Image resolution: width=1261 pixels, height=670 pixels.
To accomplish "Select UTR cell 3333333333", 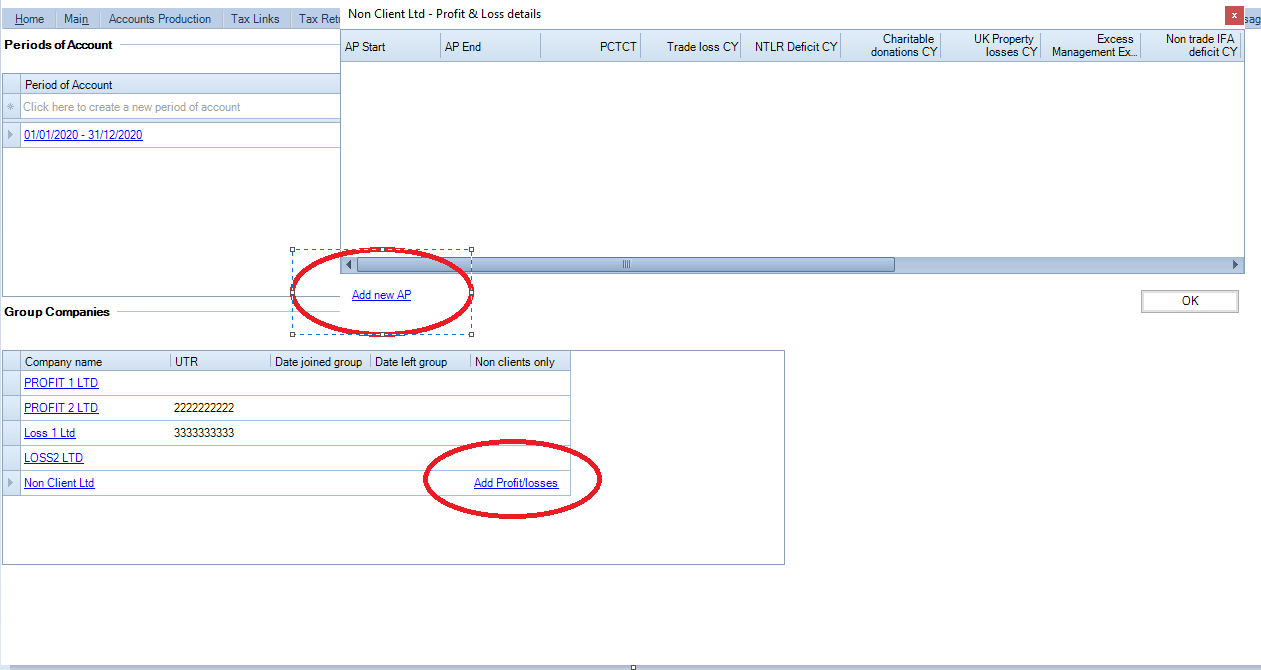I will point(221,433).
